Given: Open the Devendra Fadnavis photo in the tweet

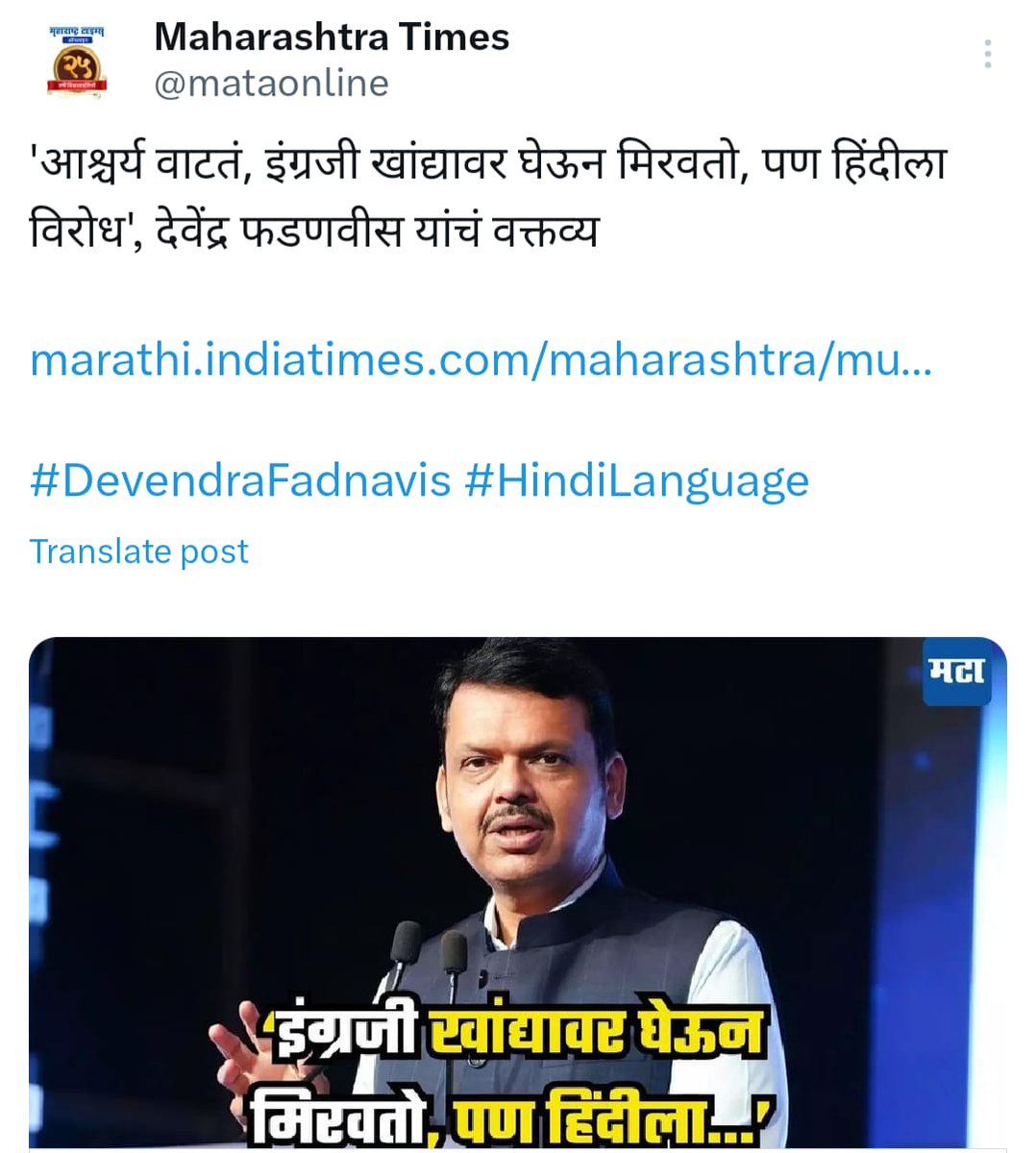Looking at the screenshot, I should (x=518, y=893).
